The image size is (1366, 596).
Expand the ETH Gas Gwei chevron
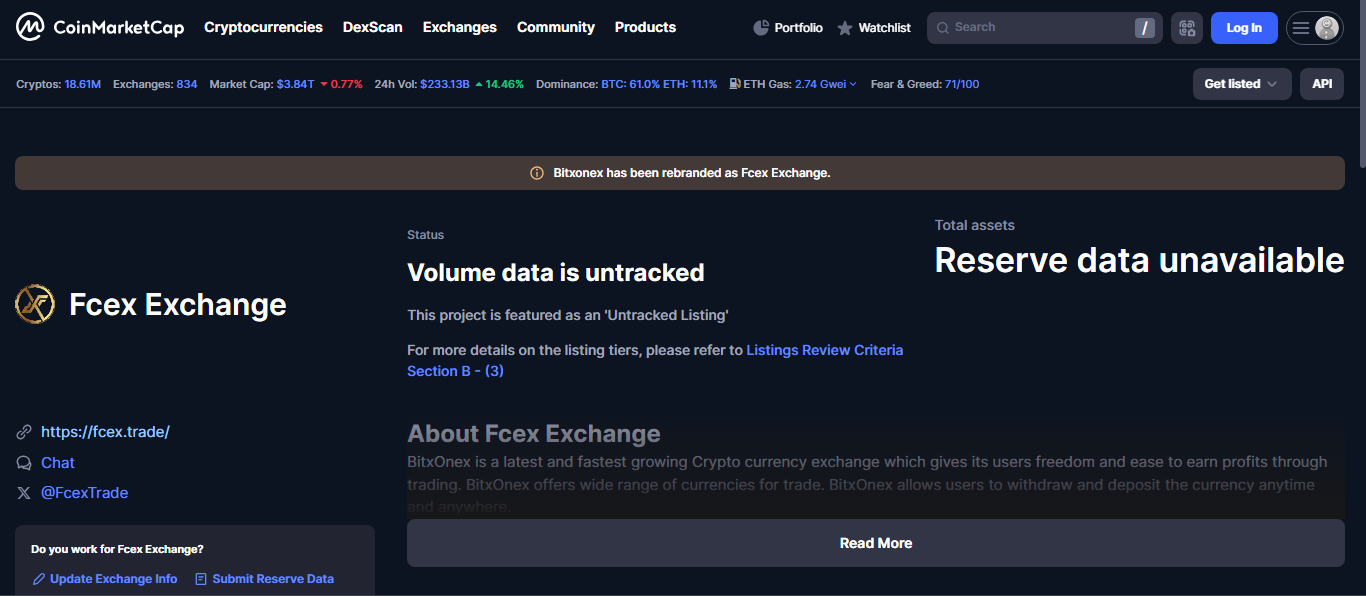(853, 85)
